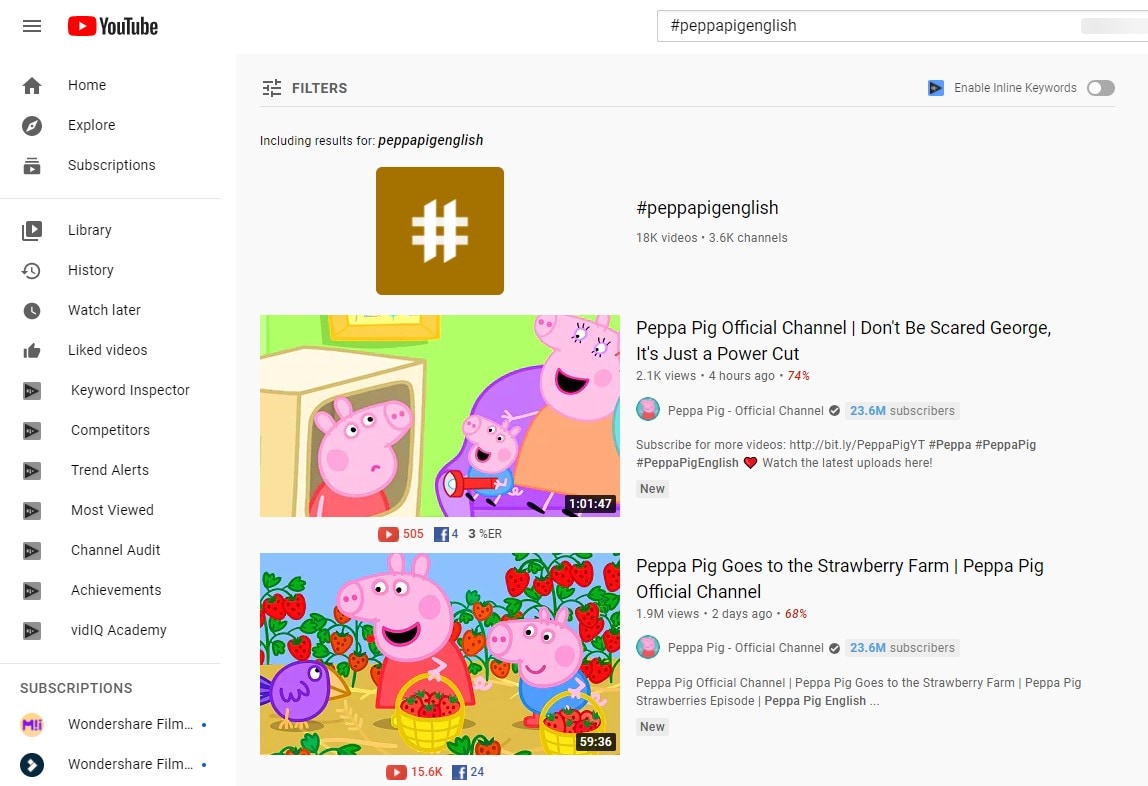The height and width of the screenshot is (786, 1148).
Task: Click vidIQ logo next to Enable Inline Keywords
Action: pyautogui.click(x=936, y=88)
